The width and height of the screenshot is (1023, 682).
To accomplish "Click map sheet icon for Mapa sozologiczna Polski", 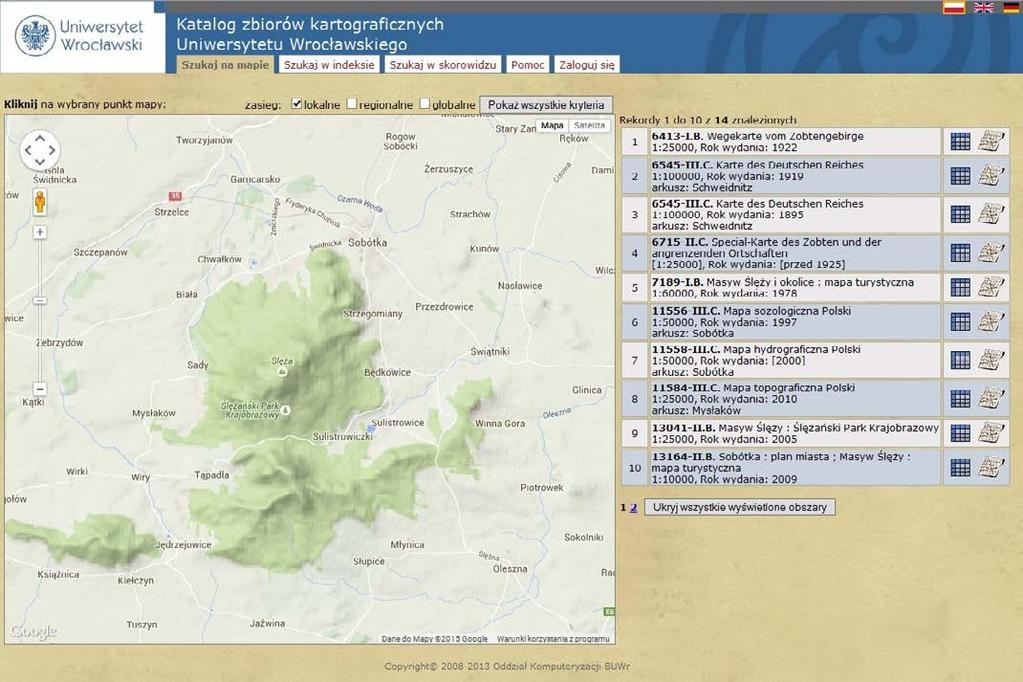I will click(x=991, y=321).
